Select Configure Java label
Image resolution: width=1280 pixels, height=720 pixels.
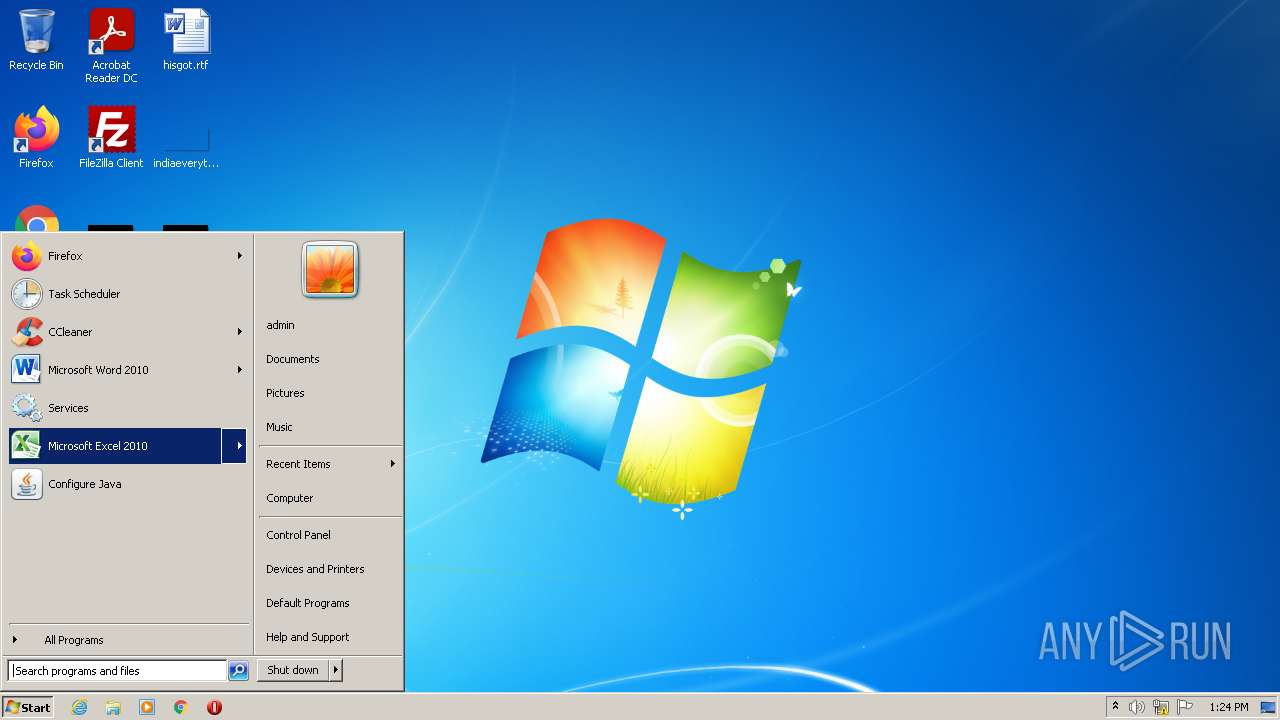(x=85, y=484)
